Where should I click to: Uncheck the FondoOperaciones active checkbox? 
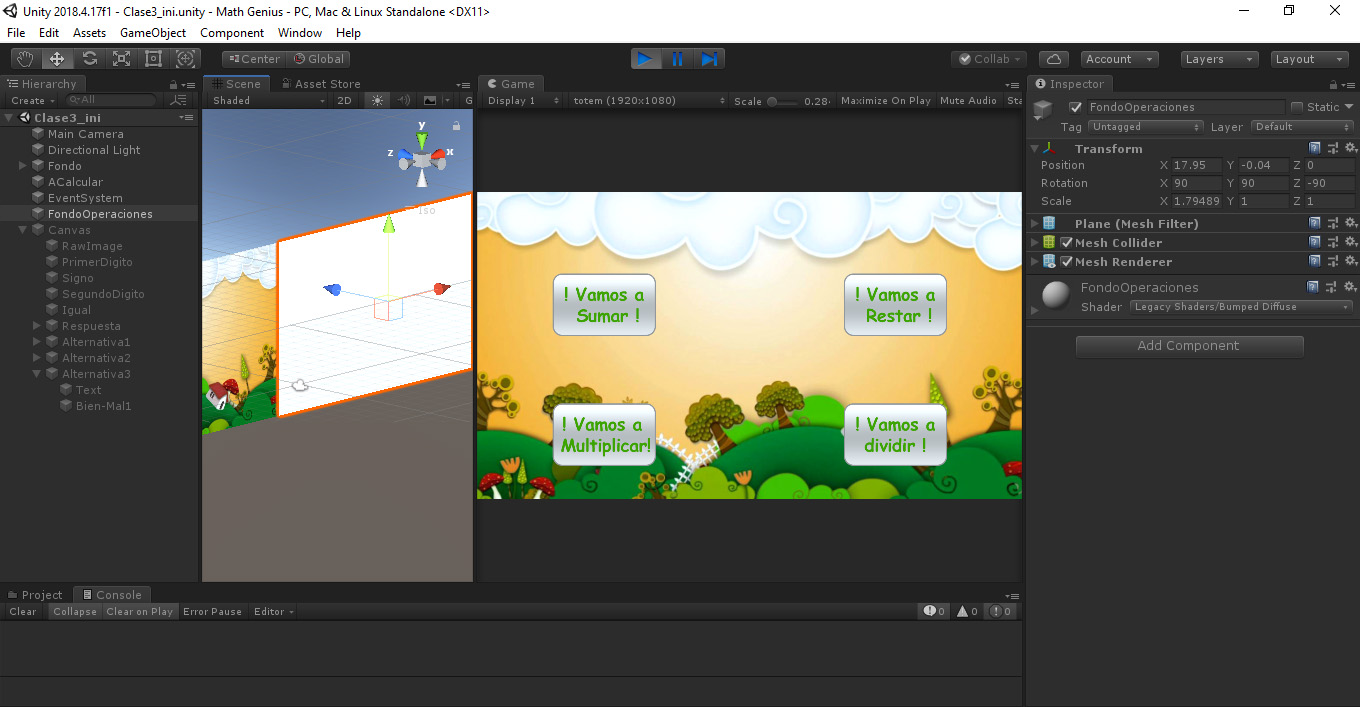pos(1076,107)
